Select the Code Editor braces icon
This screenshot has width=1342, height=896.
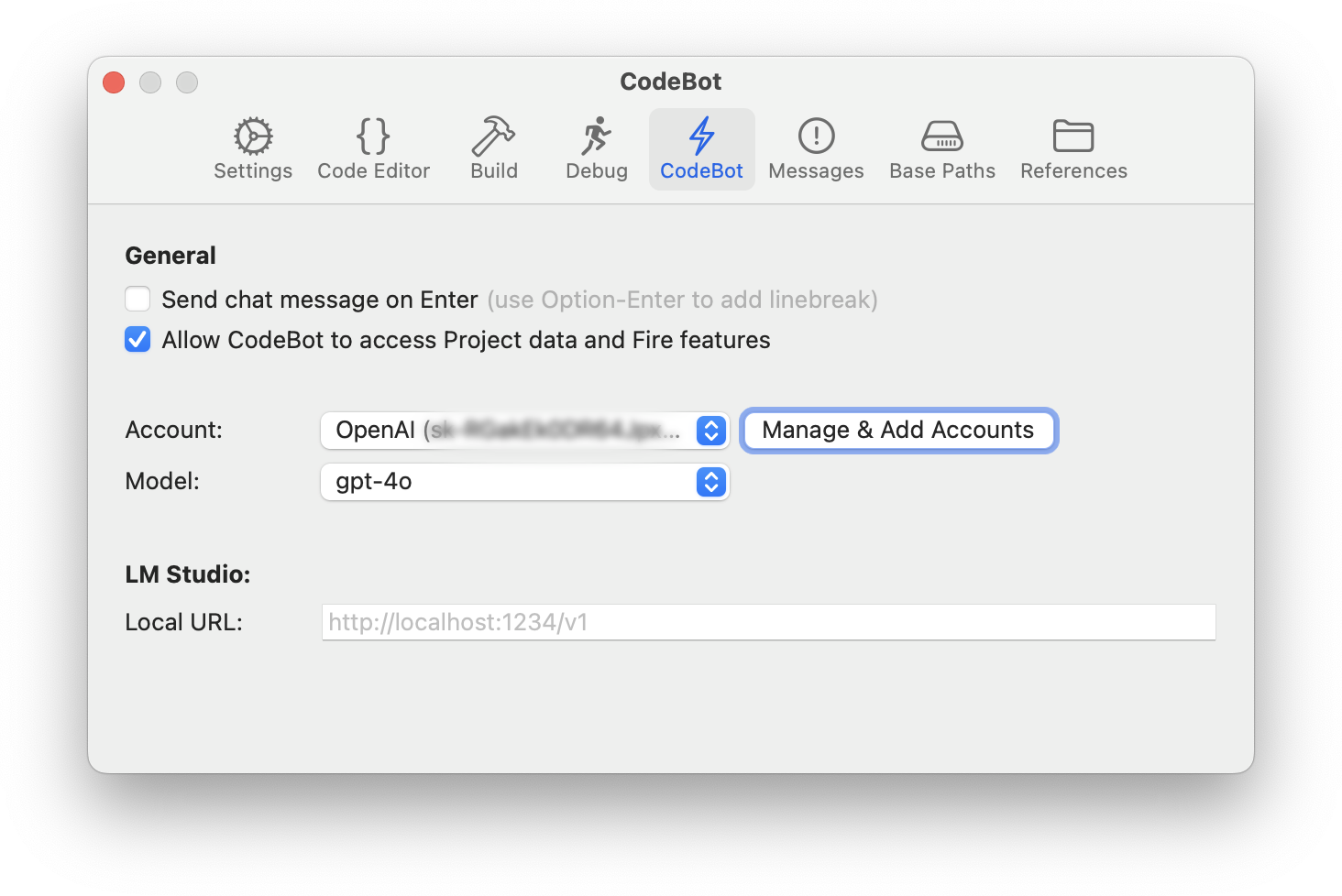click(x=373, y=137)
